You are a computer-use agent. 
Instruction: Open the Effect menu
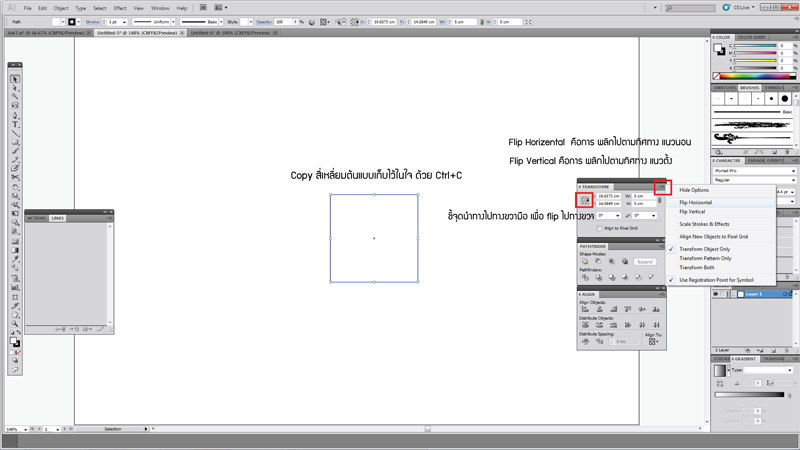(x=120, y=8)
